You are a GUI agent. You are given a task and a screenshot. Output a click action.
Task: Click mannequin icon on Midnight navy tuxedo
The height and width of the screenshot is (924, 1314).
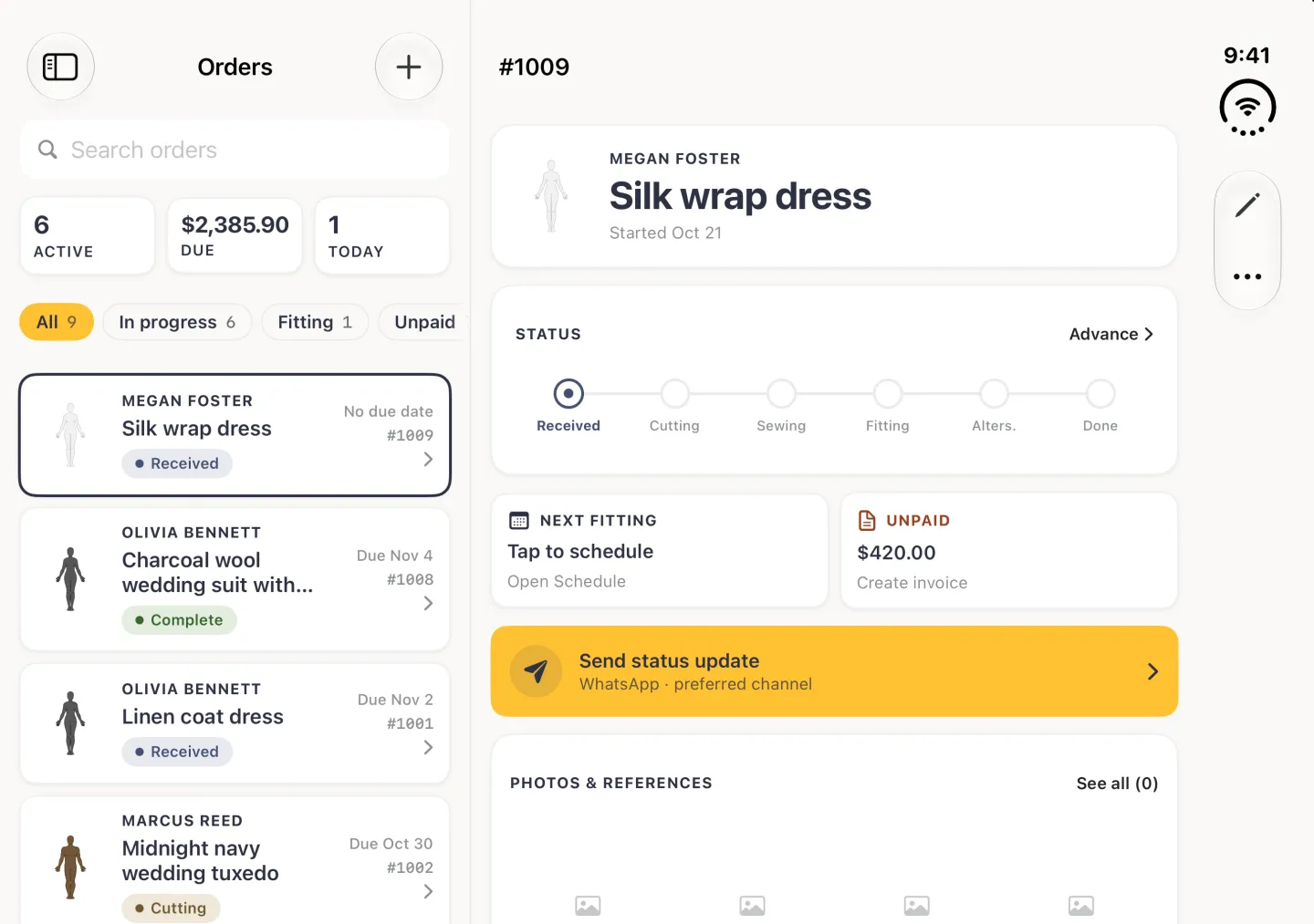[x=70, y=867]
